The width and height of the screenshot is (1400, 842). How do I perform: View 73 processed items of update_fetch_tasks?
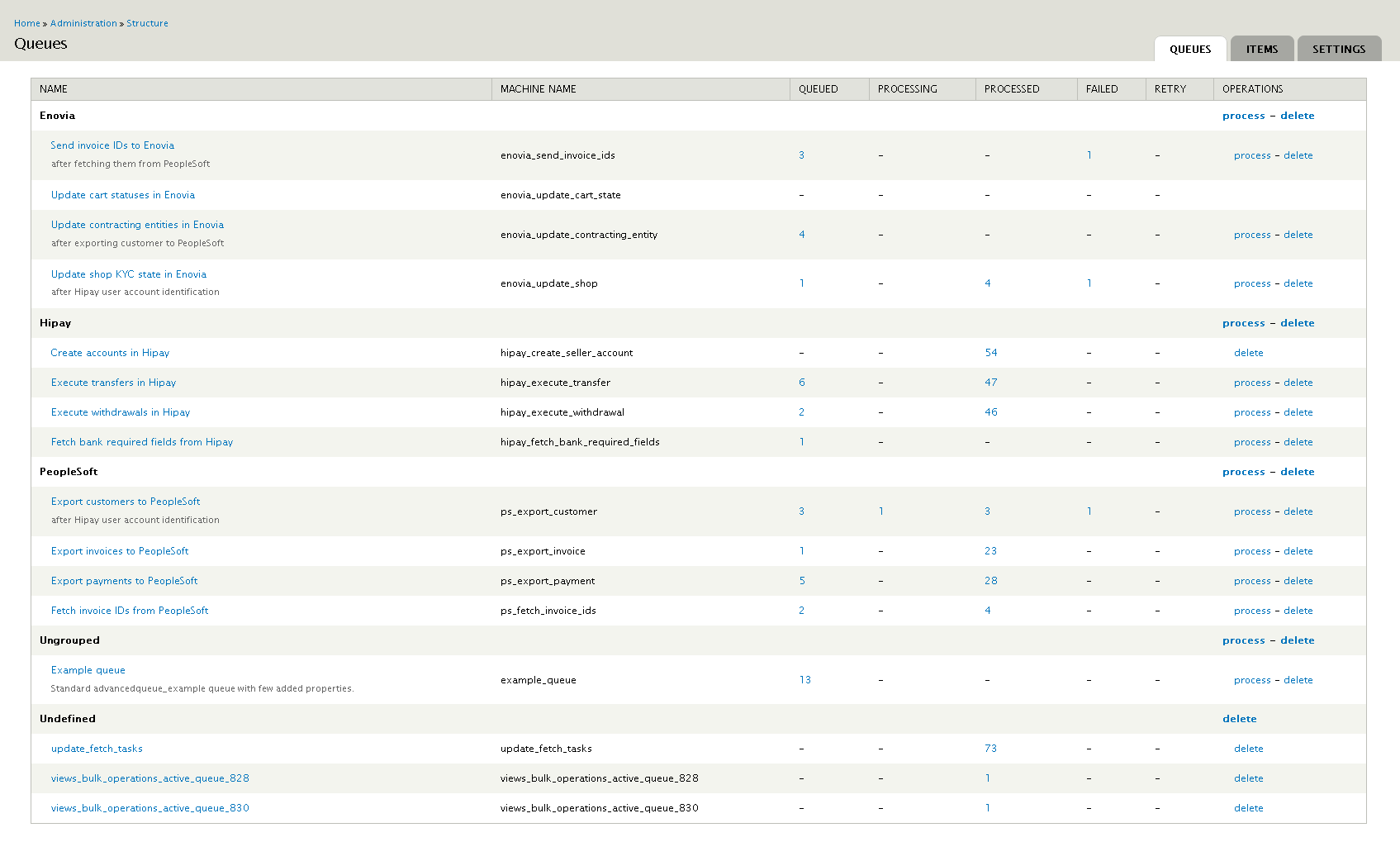tap(991, 749)
